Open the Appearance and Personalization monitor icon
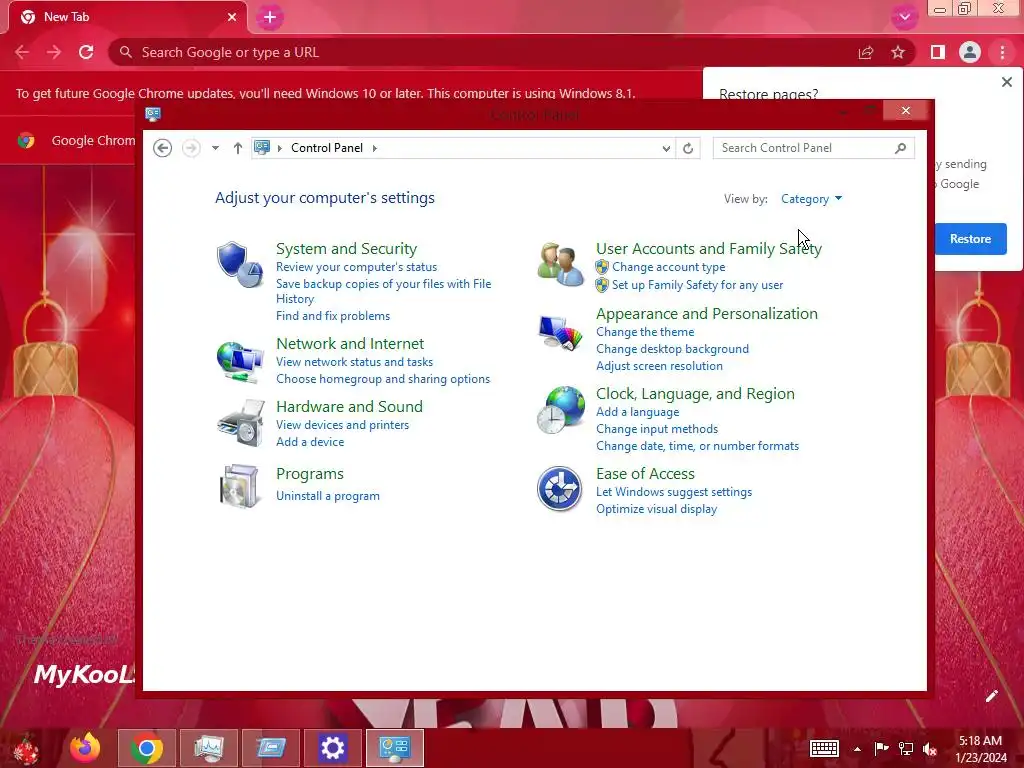The width and height of the screenshot is (1024, 768). (x=560, y=332)
